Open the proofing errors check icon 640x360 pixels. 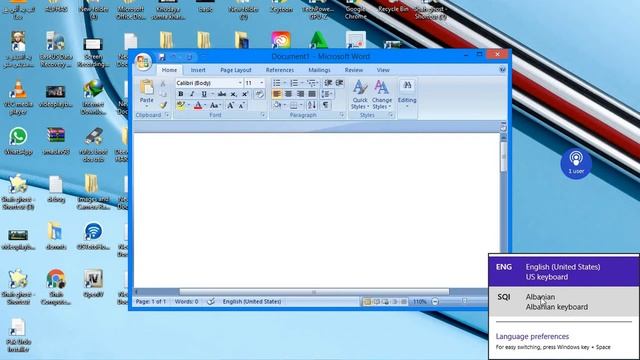[211, 302]
